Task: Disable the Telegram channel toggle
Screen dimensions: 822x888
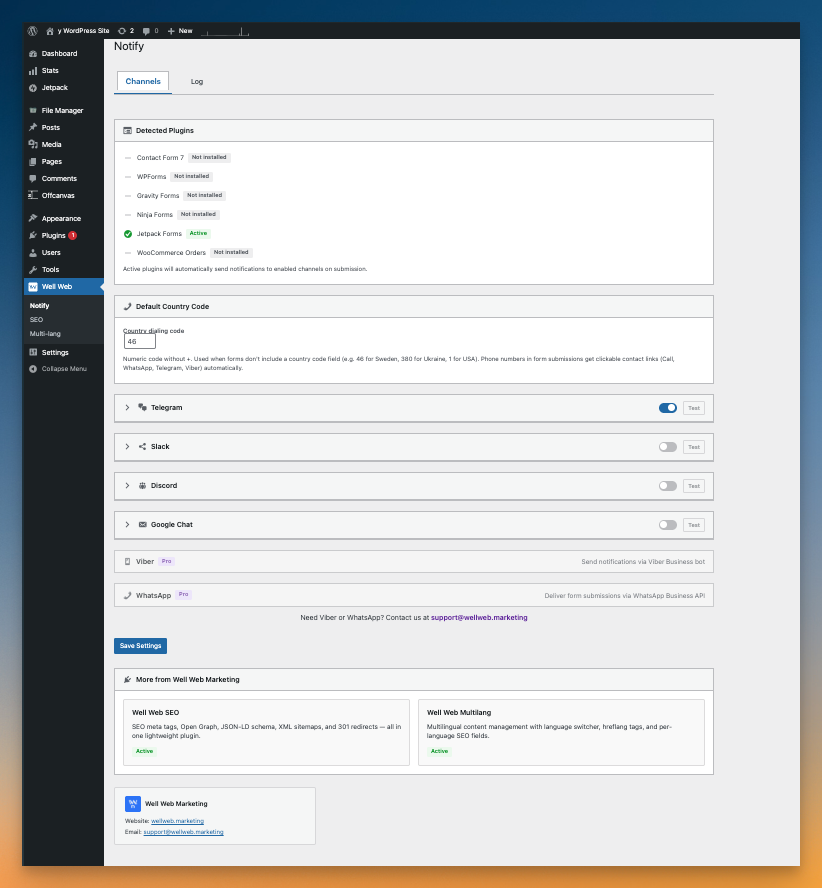Action: 668,408
